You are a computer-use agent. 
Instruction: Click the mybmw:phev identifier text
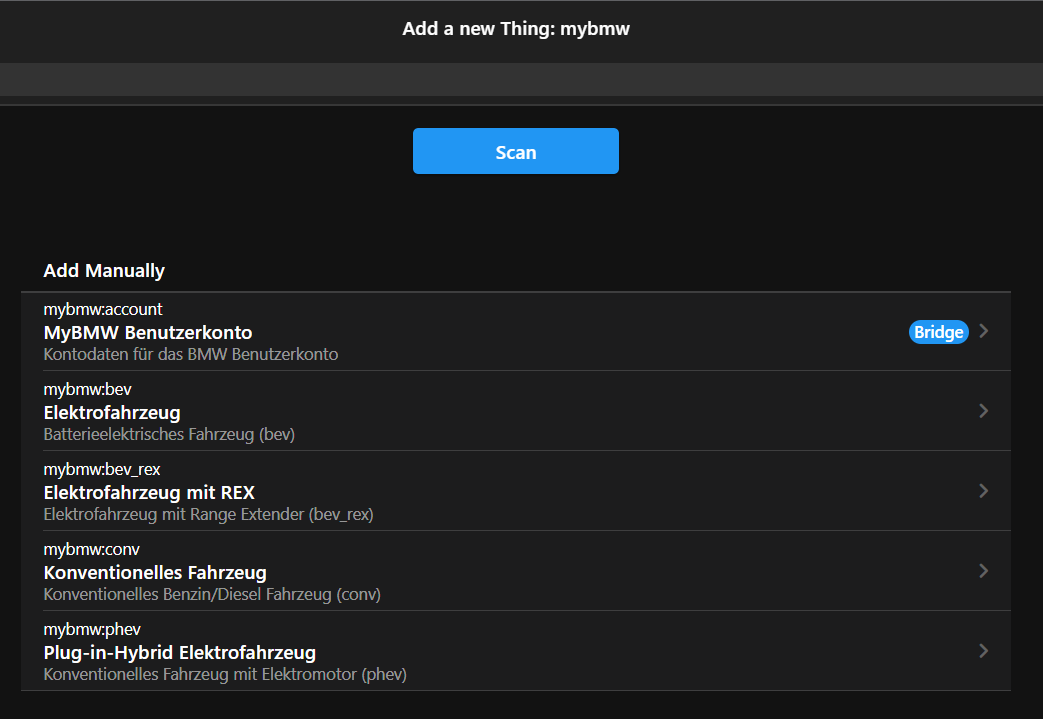coord(92,630)
